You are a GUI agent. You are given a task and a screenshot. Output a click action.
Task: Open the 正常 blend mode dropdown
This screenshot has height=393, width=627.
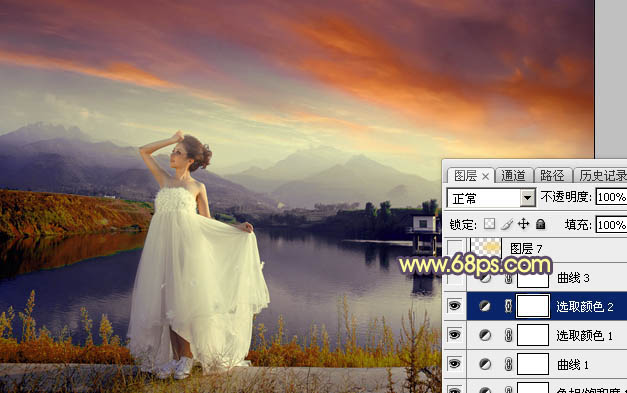(528, 197)
